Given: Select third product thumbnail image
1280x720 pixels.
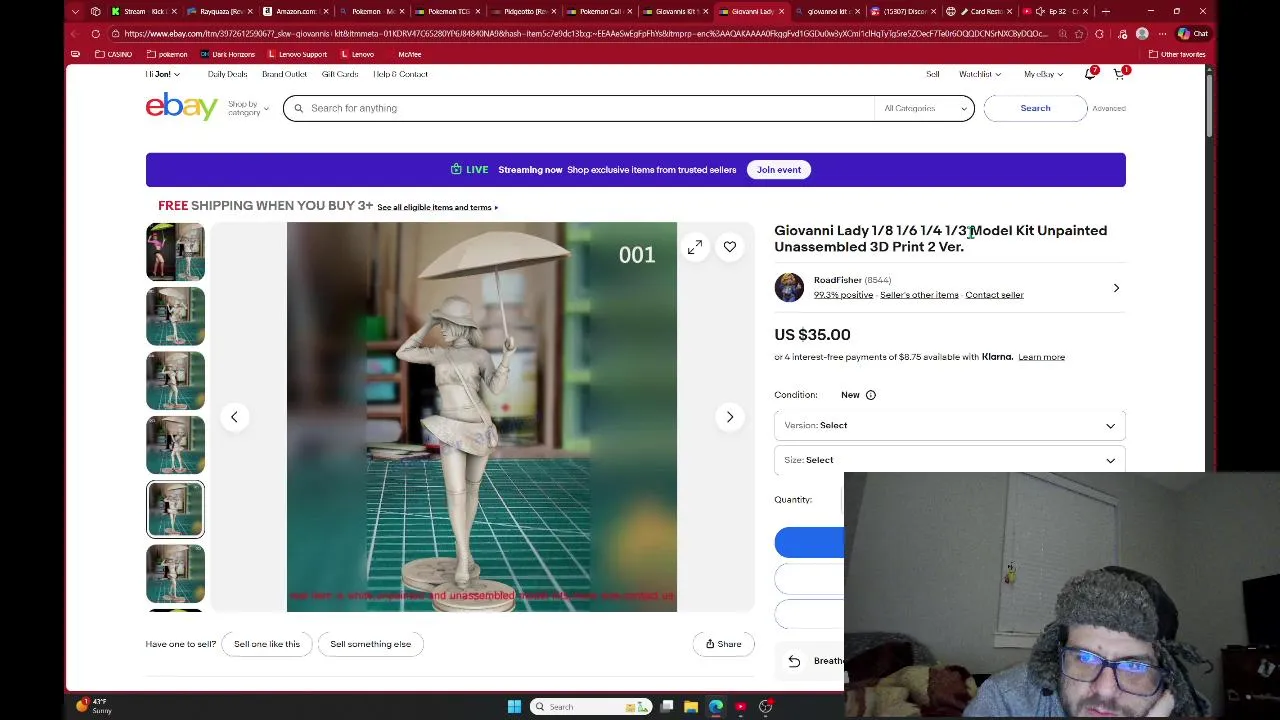Looking at the screenshot, I should point(176,381).
